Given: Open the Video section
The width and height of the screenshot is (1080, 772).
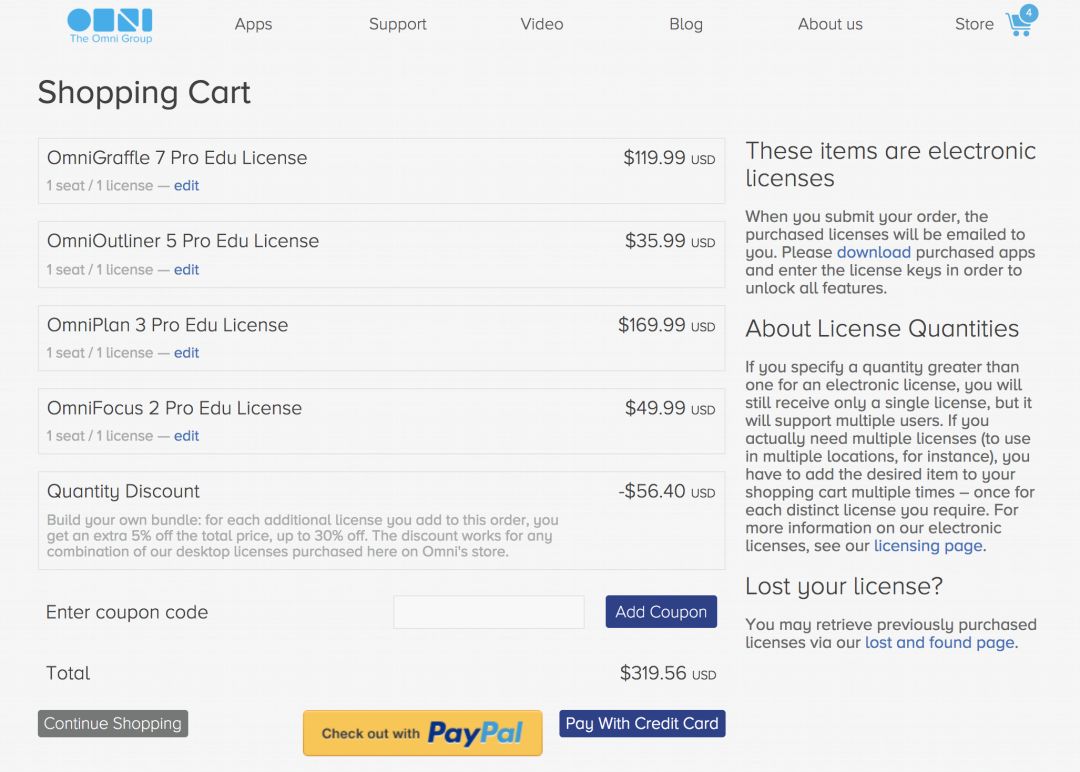Looking at the screenshot, I should pos(541,24).
